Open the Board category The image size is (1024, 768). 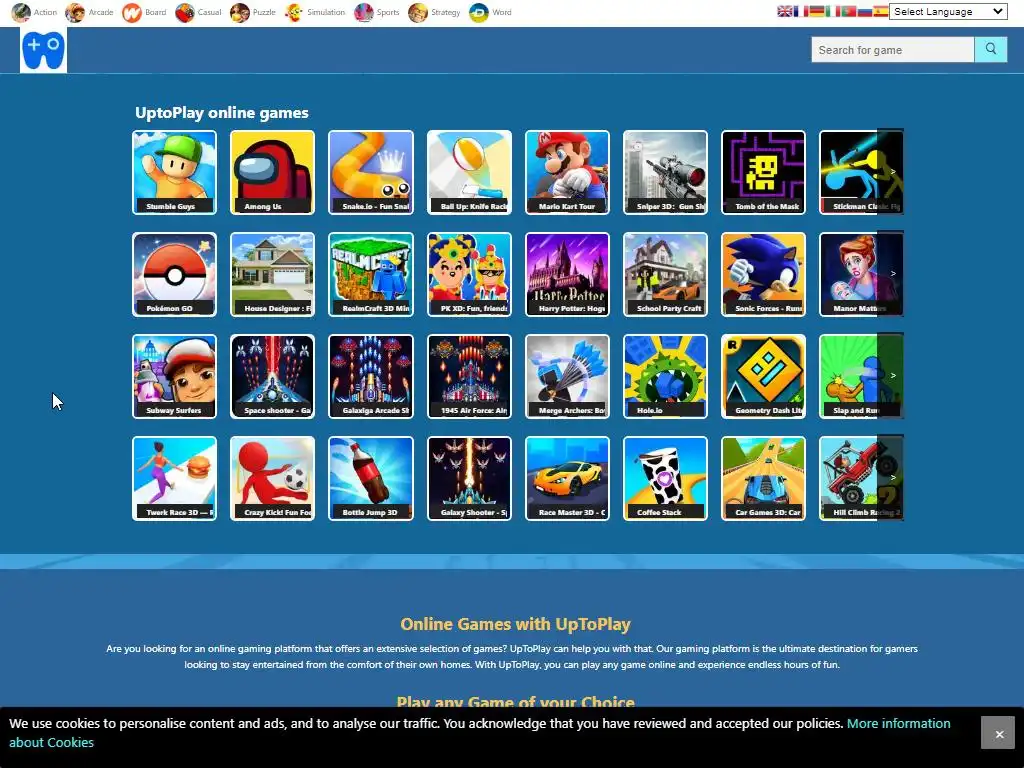tap(144, 12)
